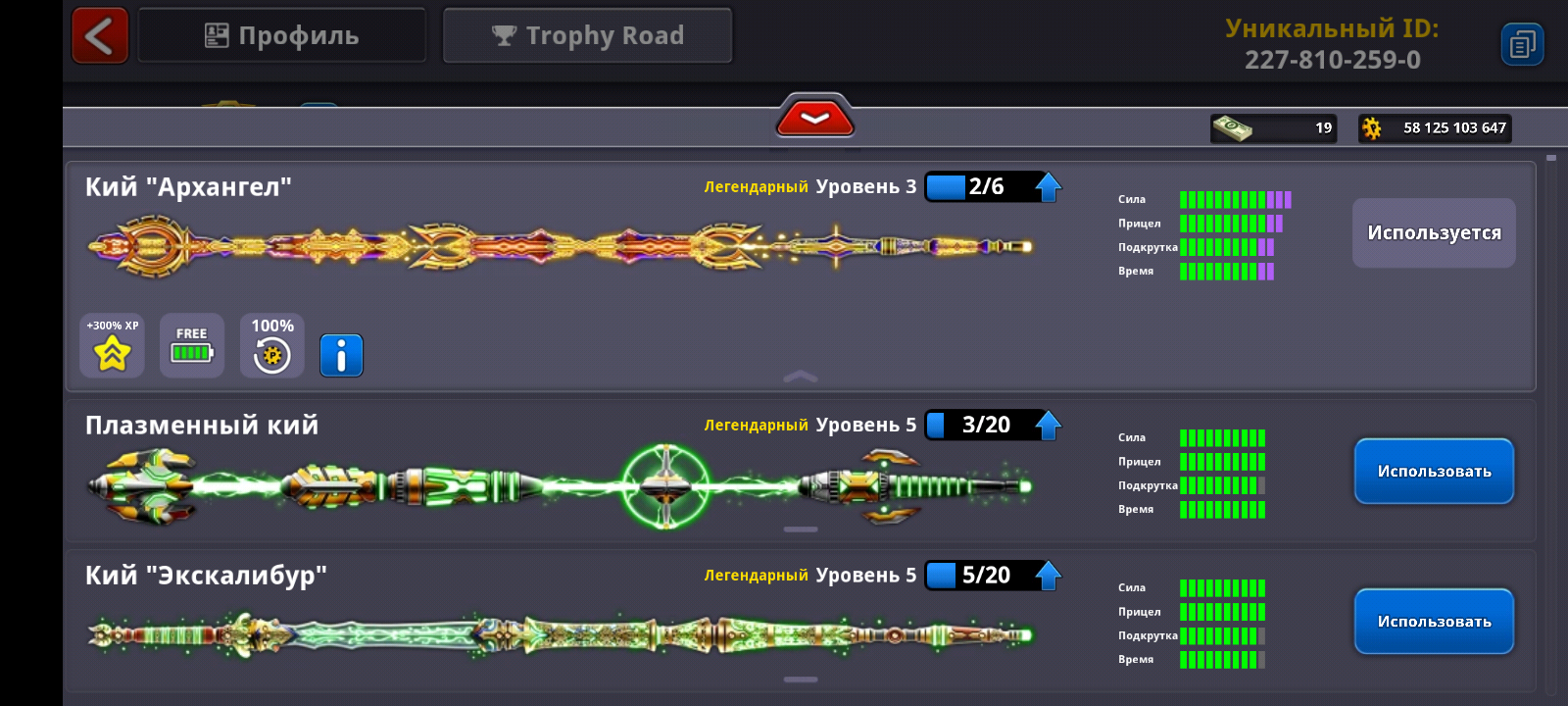1568x706 pixels.
Task: Tap the blue upgrade arrow on Archangel cue
Action: [1048, 186]
